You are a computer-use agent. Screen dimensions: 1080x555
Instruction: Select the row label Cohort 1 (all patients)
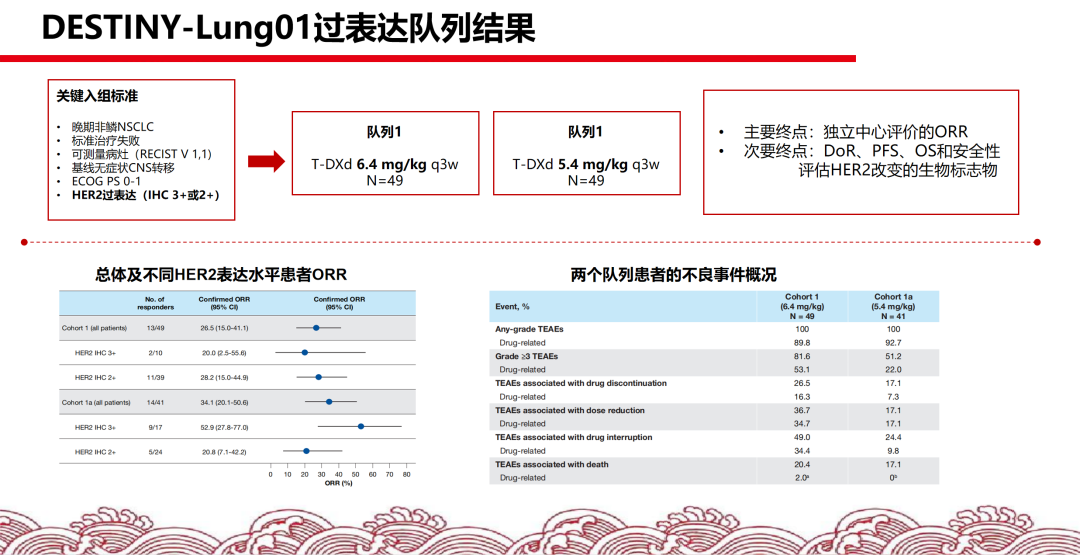pyautogui.click(x=94, y=328)
